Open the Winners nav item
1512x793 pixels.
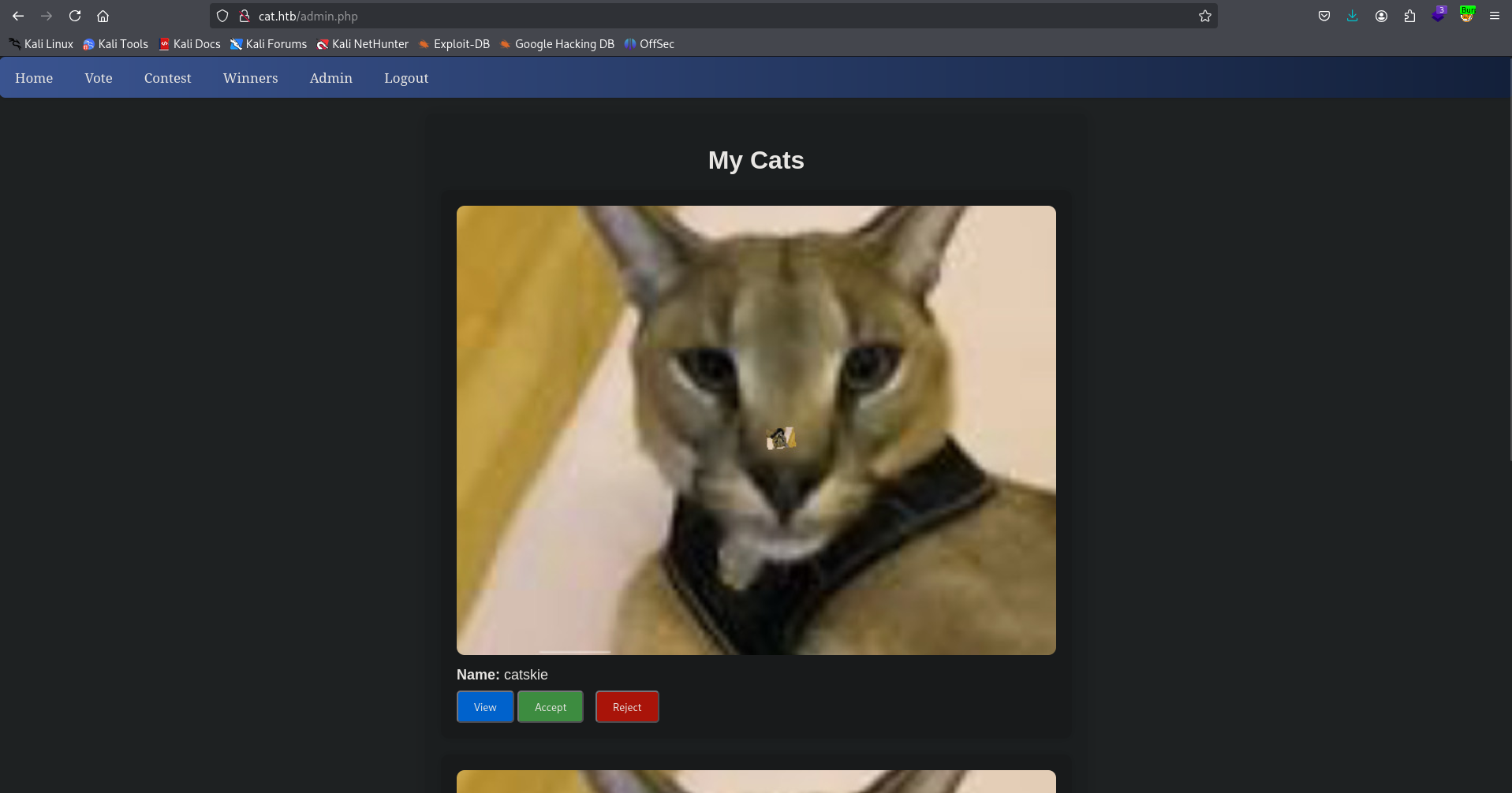click(250, 78)
